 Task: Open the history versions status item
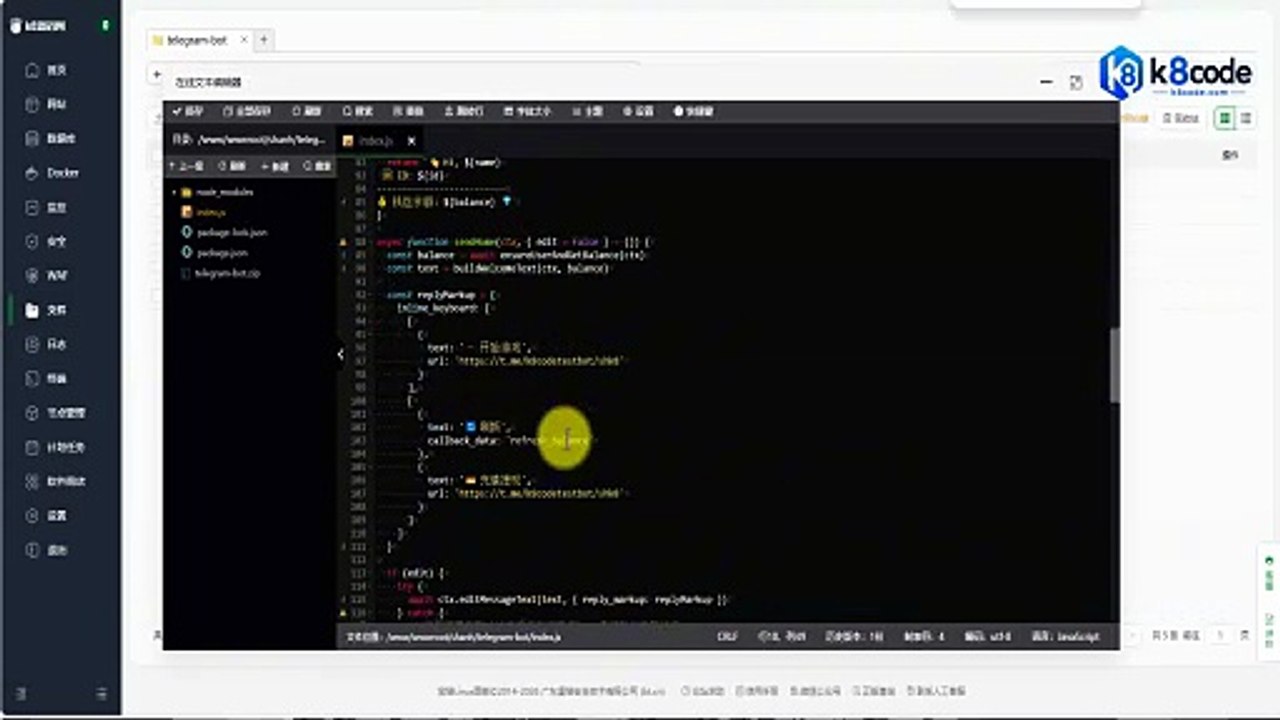click(854, 636)
